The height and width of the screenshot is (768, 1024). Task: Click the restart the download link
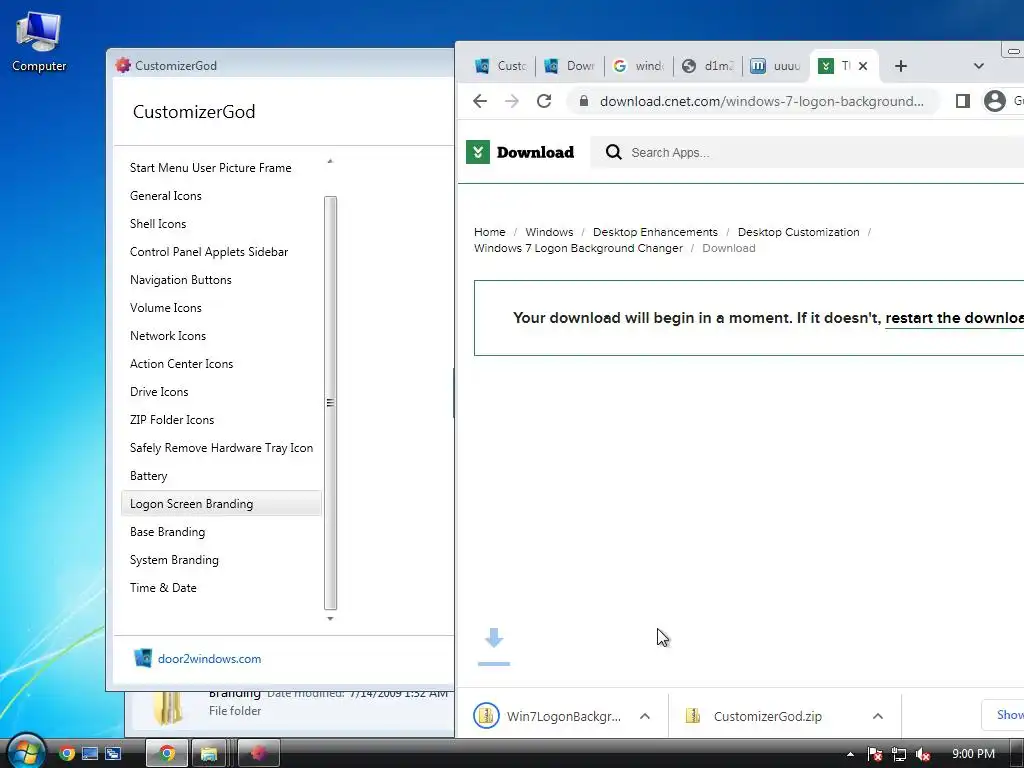tap(954, 318)
